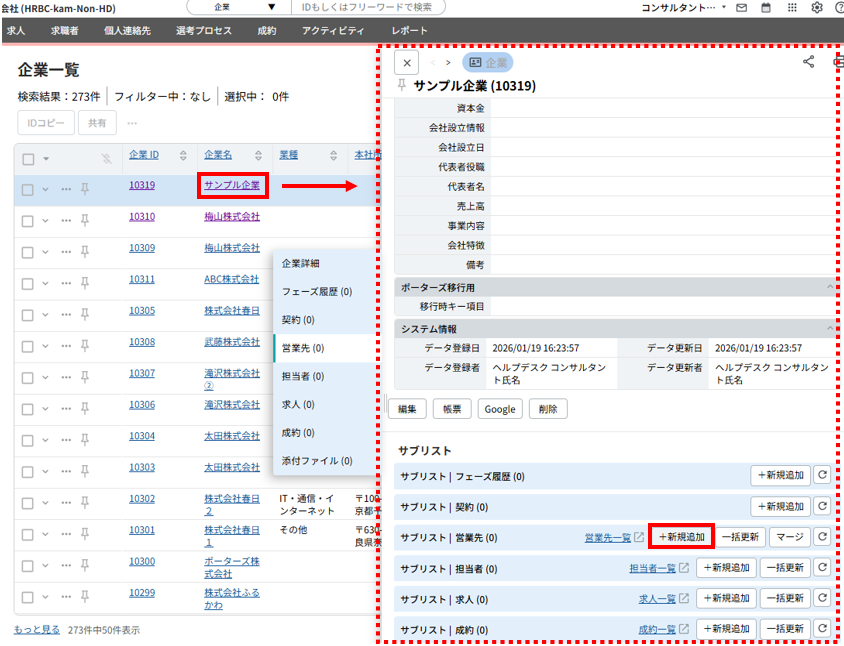Close the サンプル企業 detail panel
The height and width of the screenshot is (646, 844).
click(406, 62)
